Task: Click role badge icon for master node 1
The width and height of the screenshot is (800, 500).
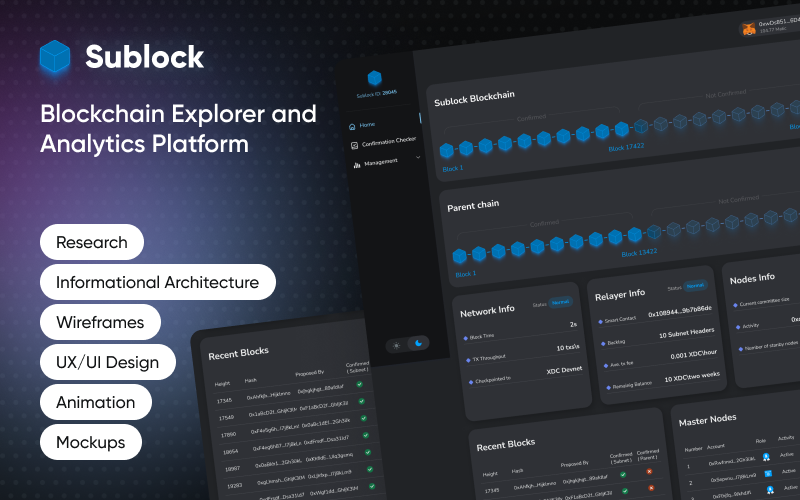Action: point(766,457)
